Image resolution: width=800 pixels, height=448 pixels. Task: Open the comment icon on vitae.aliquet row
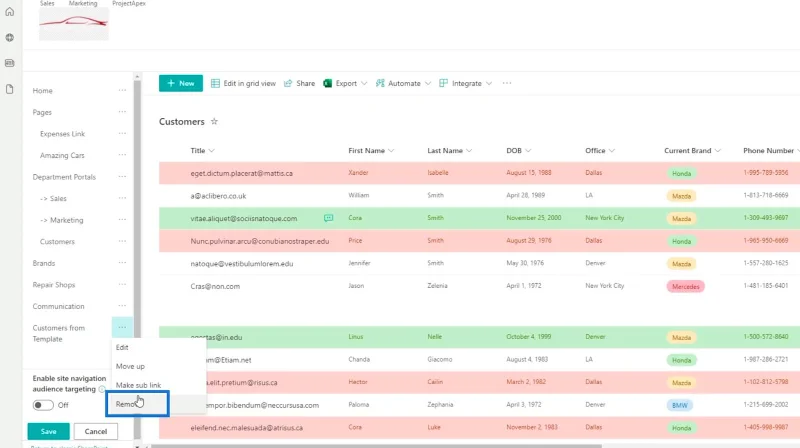click(329, 218)
